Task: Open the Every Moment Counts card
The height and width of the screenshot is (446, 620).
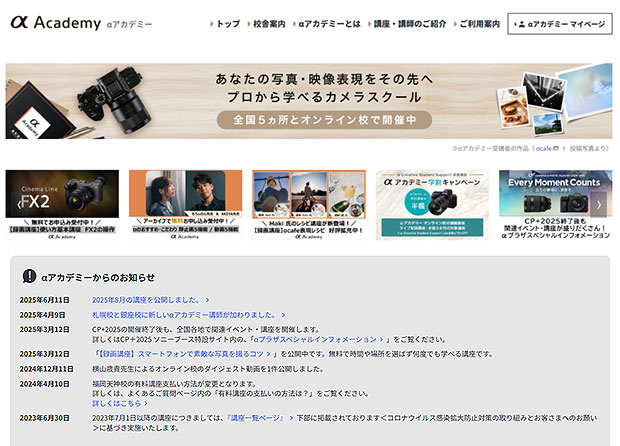Action: click(556, 205)
